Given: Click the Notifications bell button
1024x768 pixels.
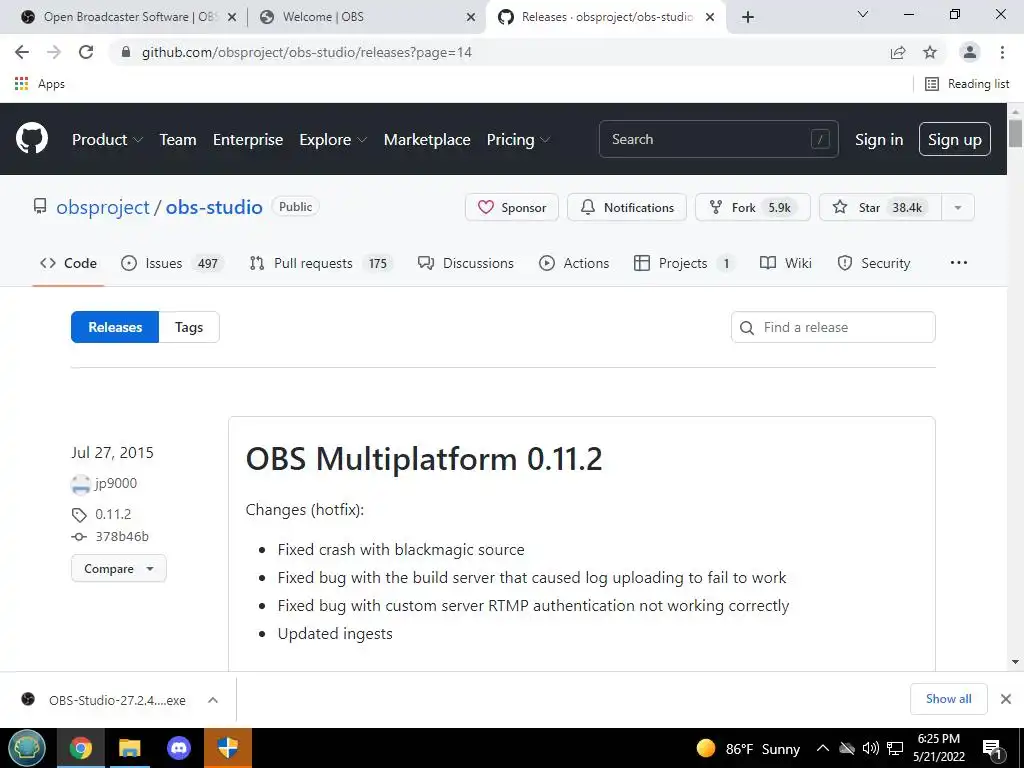Looking at the screenshot, I should [626, 207].
